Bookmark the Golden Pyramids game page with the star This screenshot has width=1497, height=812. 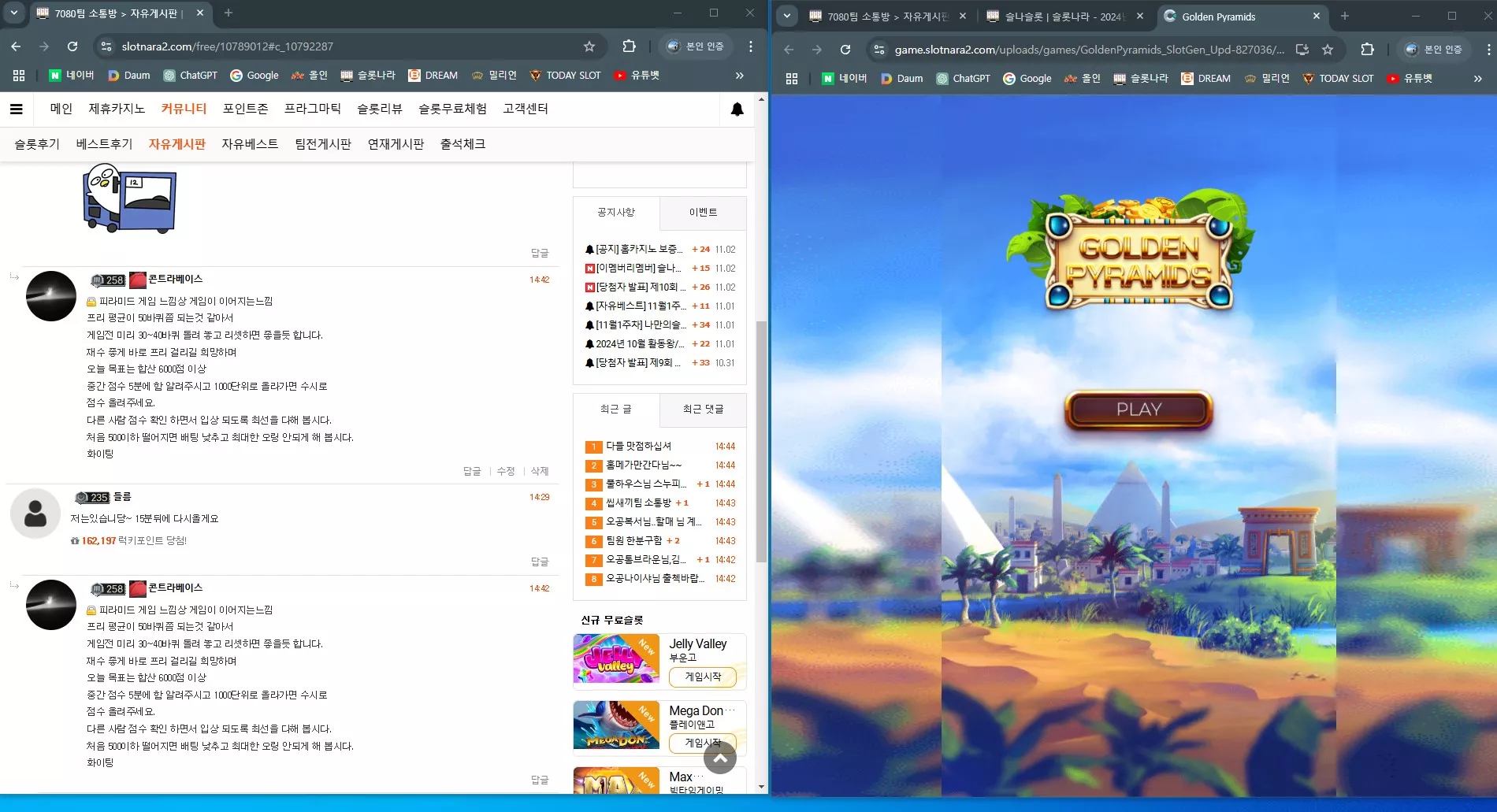(1328, 50)
